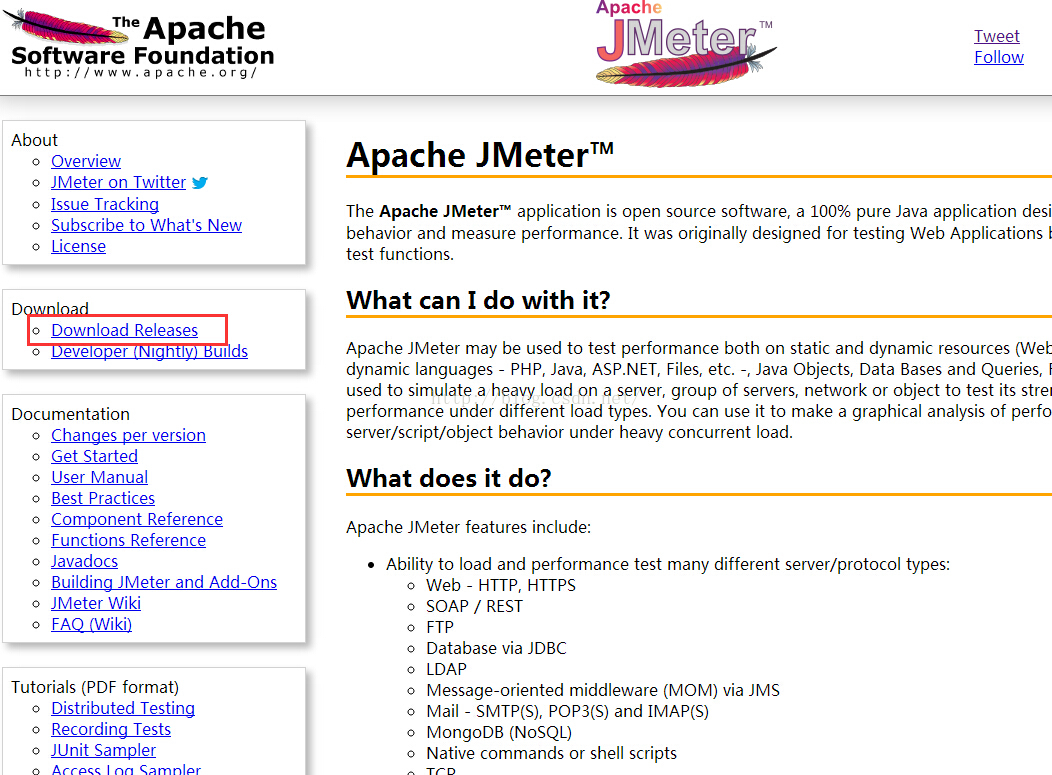Click the Documentation section heading
The height and width of the screenshot is (775, 1052).
70,414
